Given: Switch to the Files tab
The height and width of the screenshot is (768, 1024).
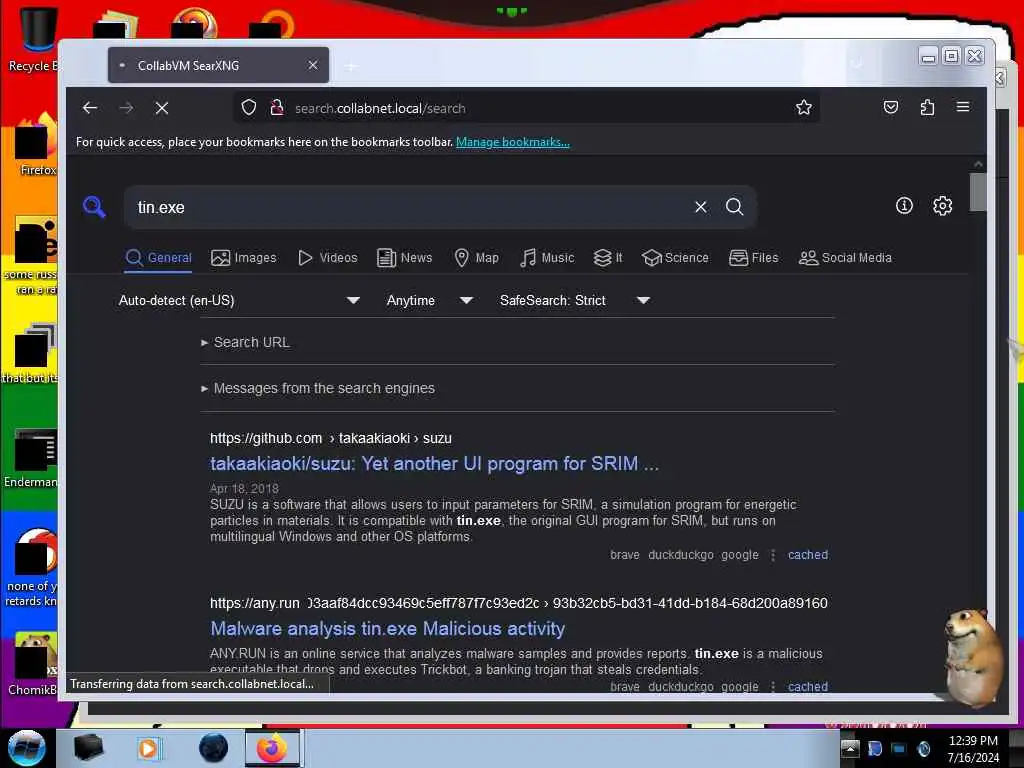Looking at the screenshot, I should tap(754, 258).
